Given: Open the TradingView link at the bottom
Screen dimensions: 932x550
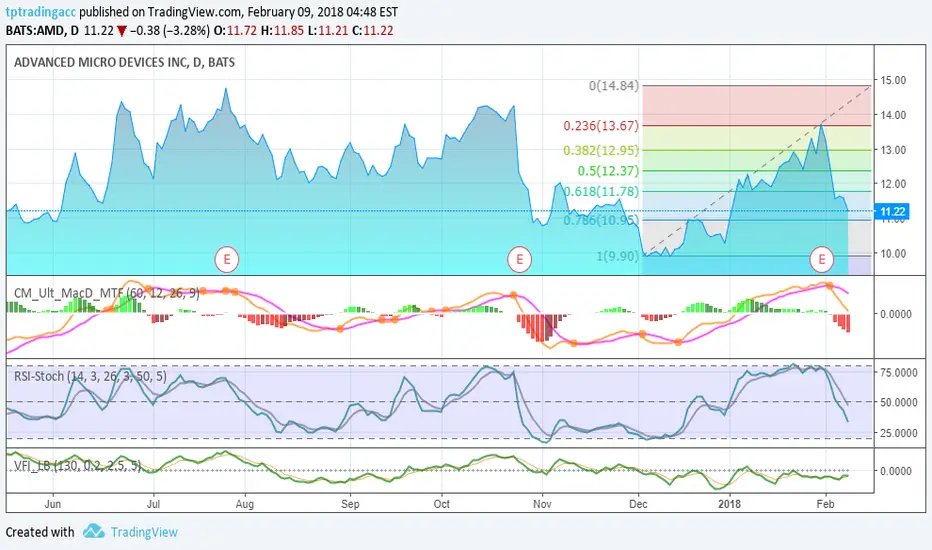Looking at the screenshot, I should 144,532.
